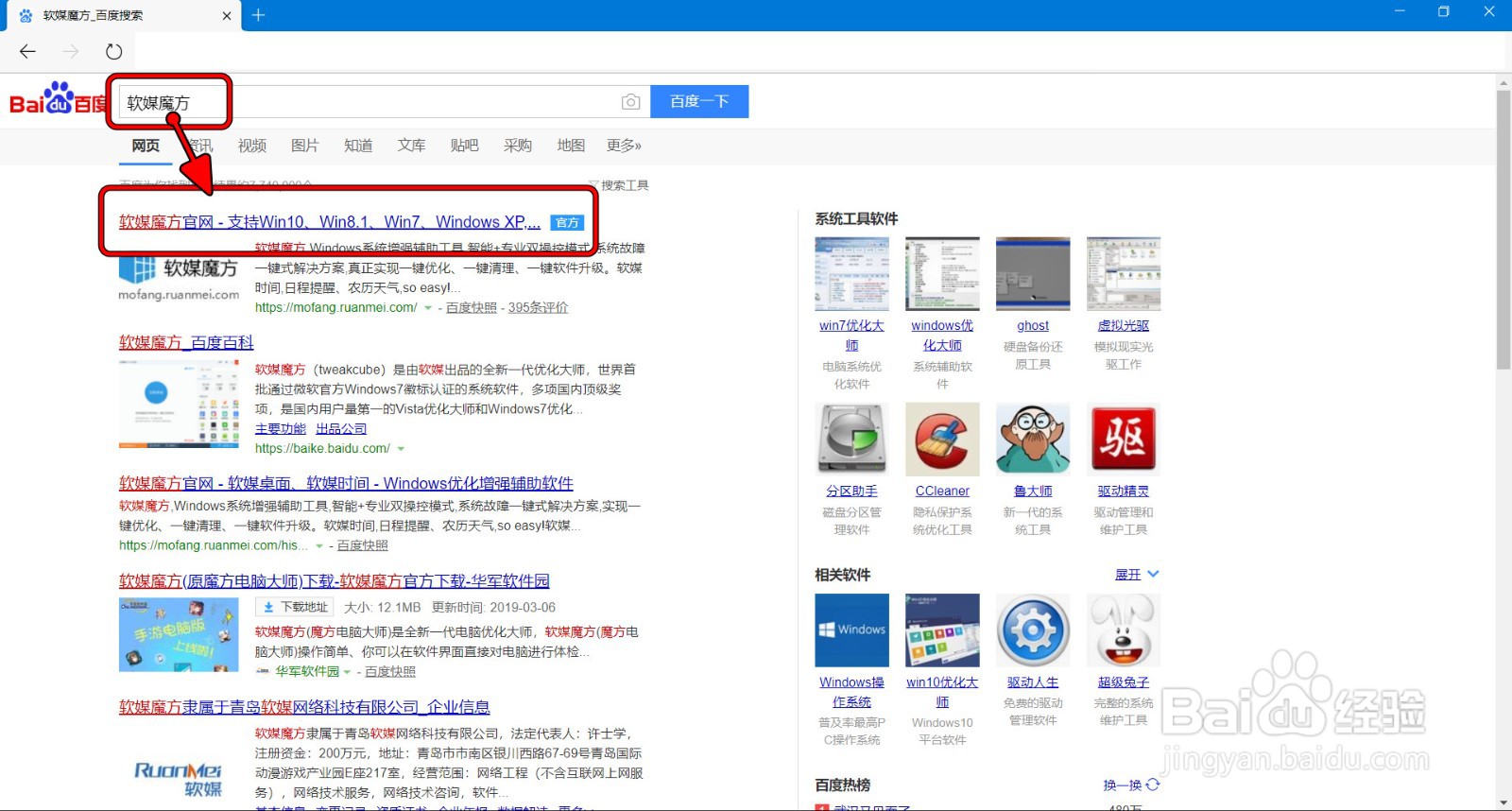Image resolution: width=1512 pixels, height=811 pixels.
Task: Switch to the 文库 tab
Action: pyautogui.click(x=411, y=146)
